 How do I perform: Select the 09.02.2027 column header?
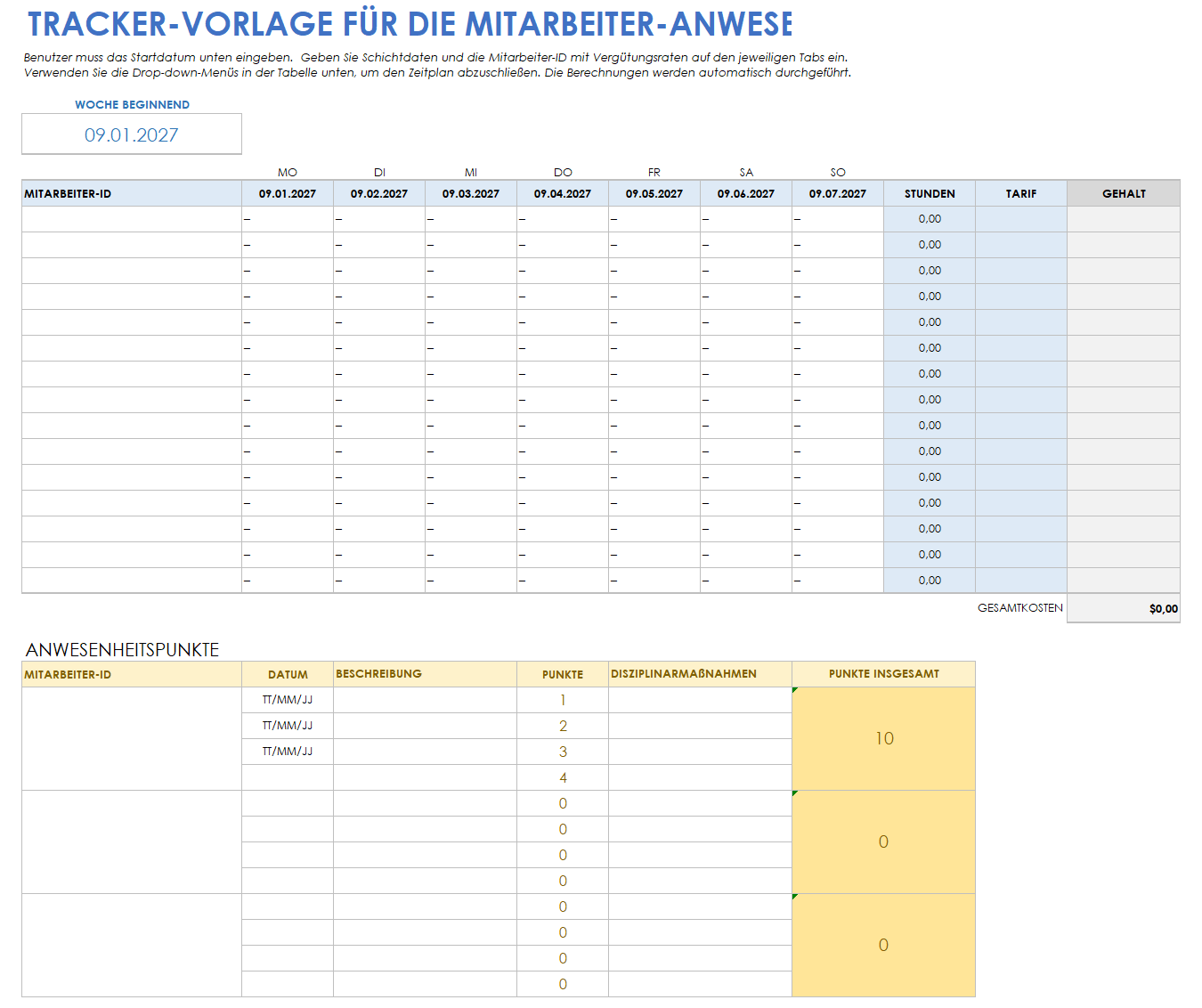[379, 193]
